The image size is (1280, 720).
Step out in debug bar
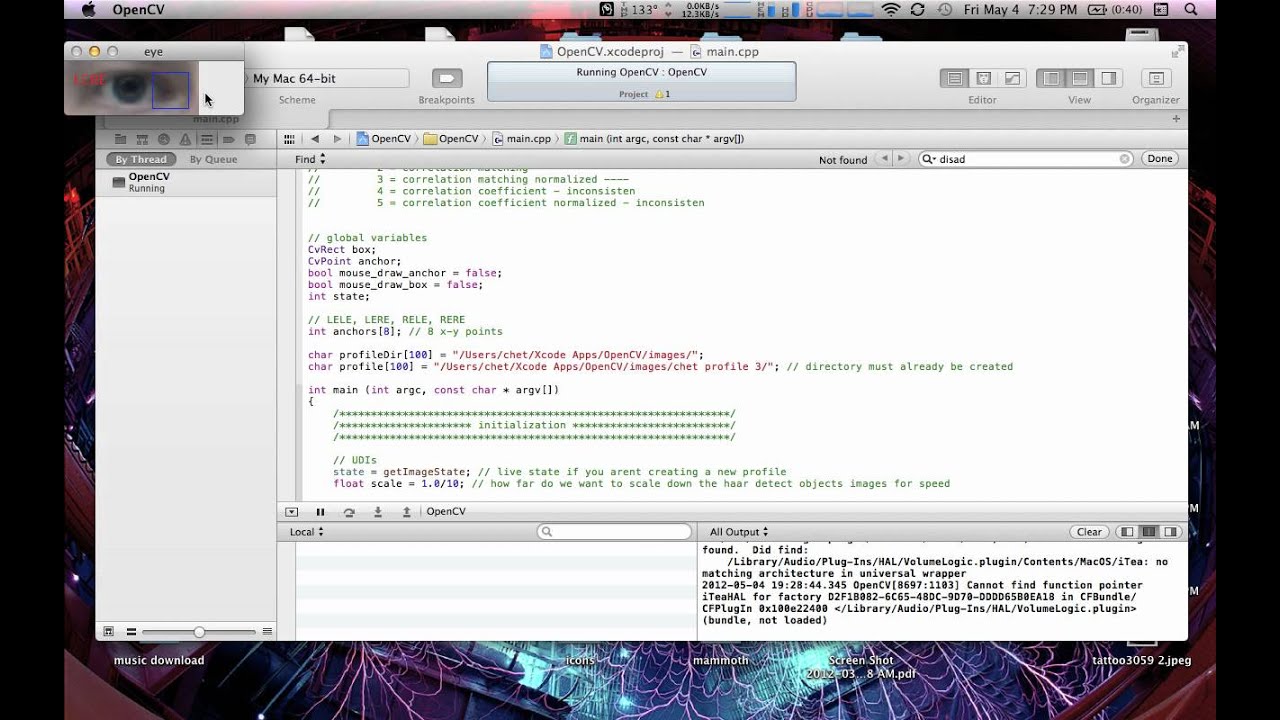tap(407, 512)
